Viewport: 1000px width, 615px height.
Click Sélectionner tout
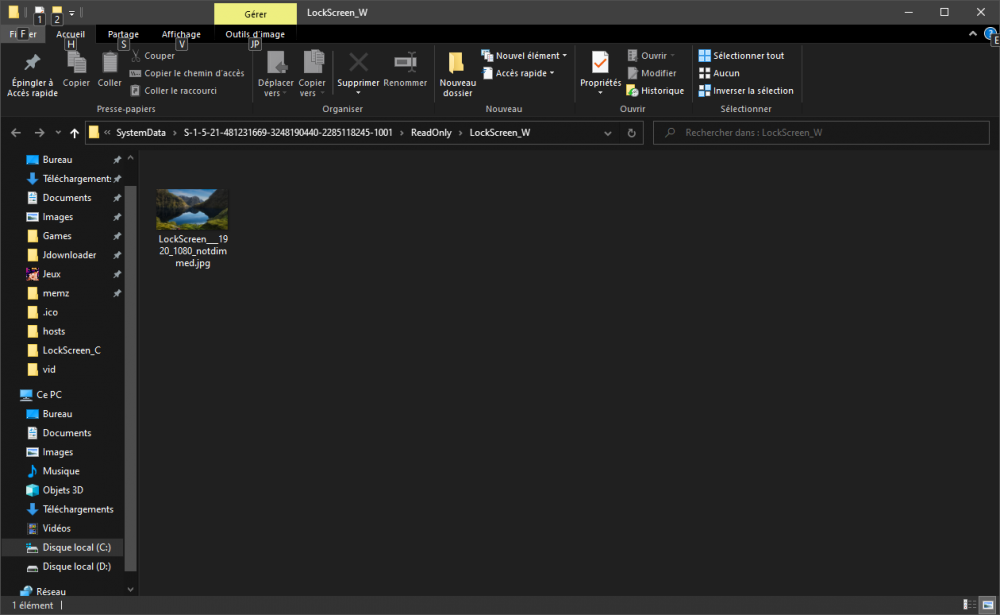[x=741, y=56]
